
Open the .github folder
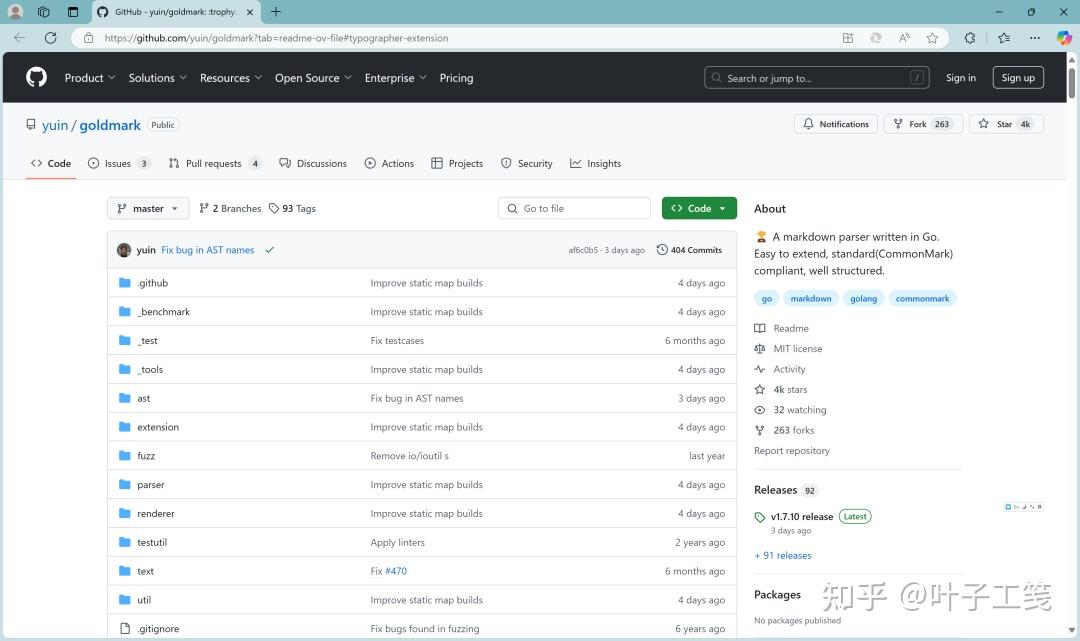tap(152, 283)
